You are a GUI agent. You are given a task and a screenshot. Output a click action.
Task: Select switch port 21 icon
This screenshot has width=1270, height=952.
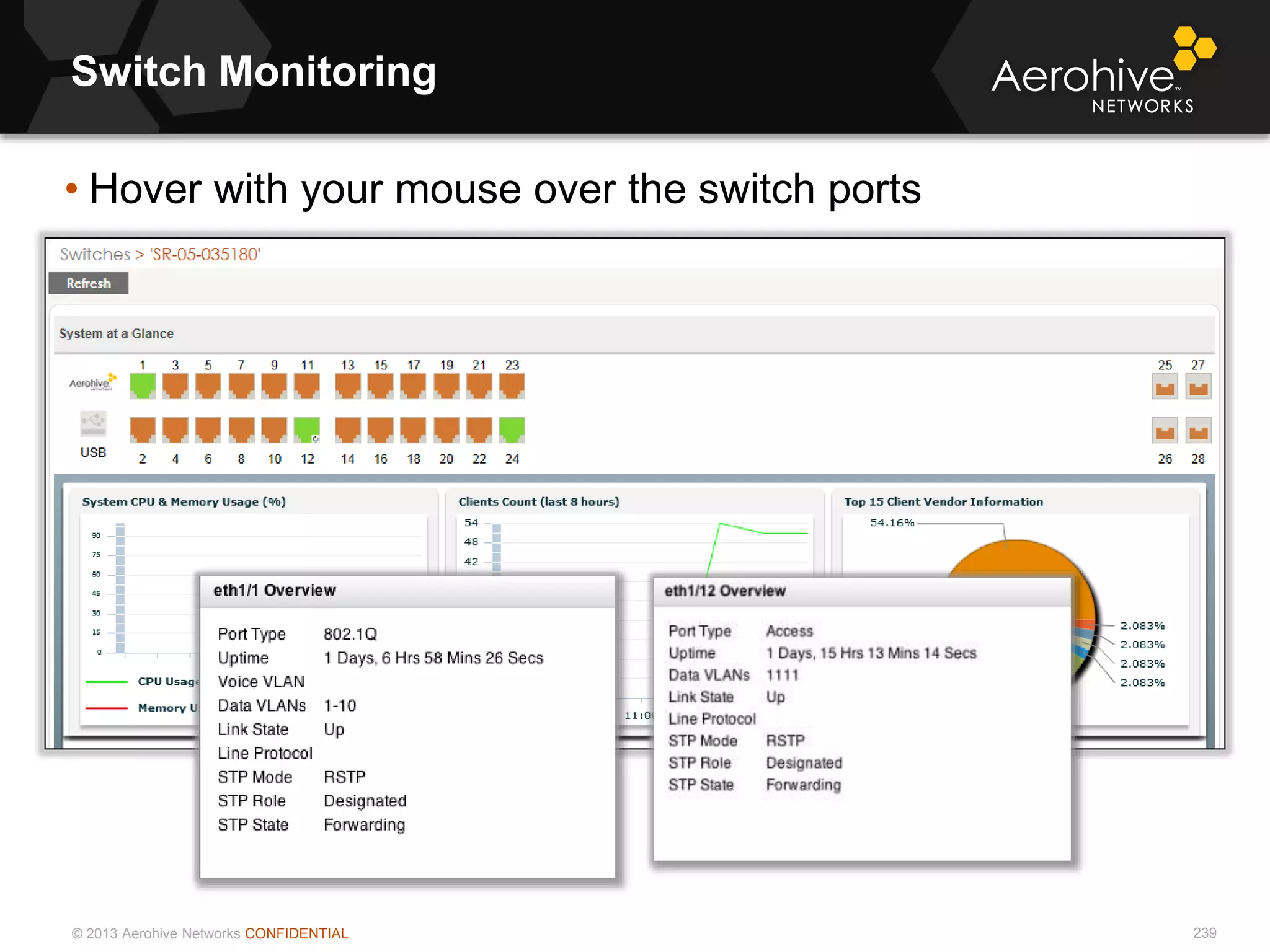pos(479,386)
